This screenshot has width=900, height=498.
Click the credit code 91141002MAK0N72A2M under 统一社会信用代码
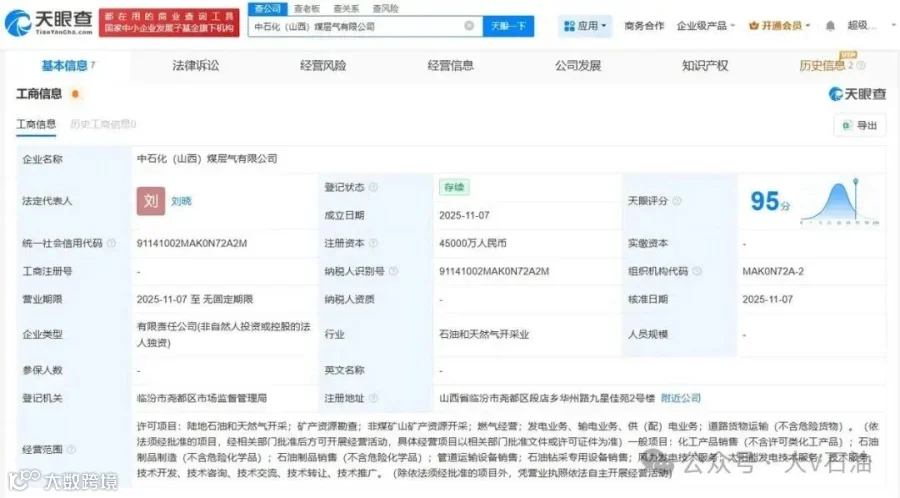click(x=192, y=243)
